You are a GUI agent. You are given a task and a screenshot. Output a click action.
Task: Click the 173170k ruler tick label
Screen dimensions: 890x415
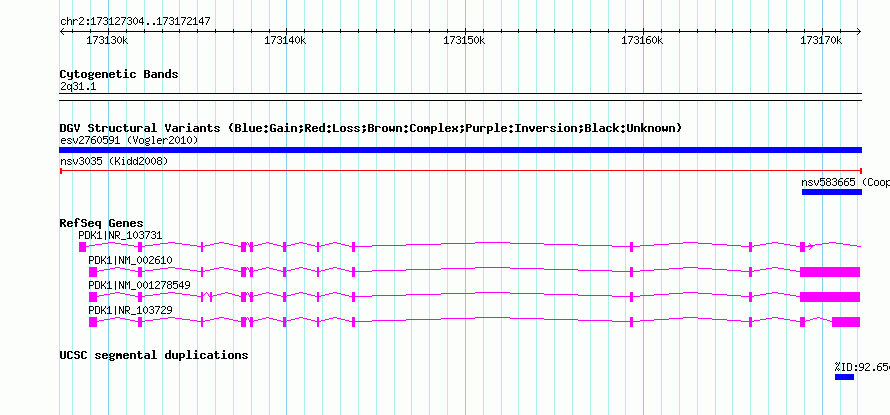[x=821, y=40]
